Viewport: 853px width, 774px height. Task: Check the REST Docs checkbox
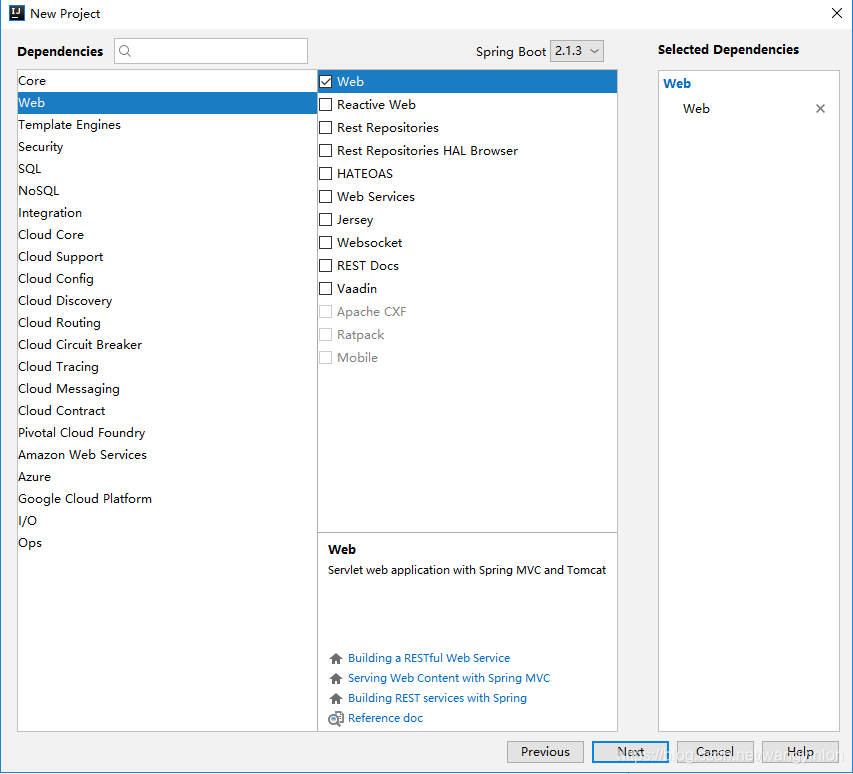point(325,265)
